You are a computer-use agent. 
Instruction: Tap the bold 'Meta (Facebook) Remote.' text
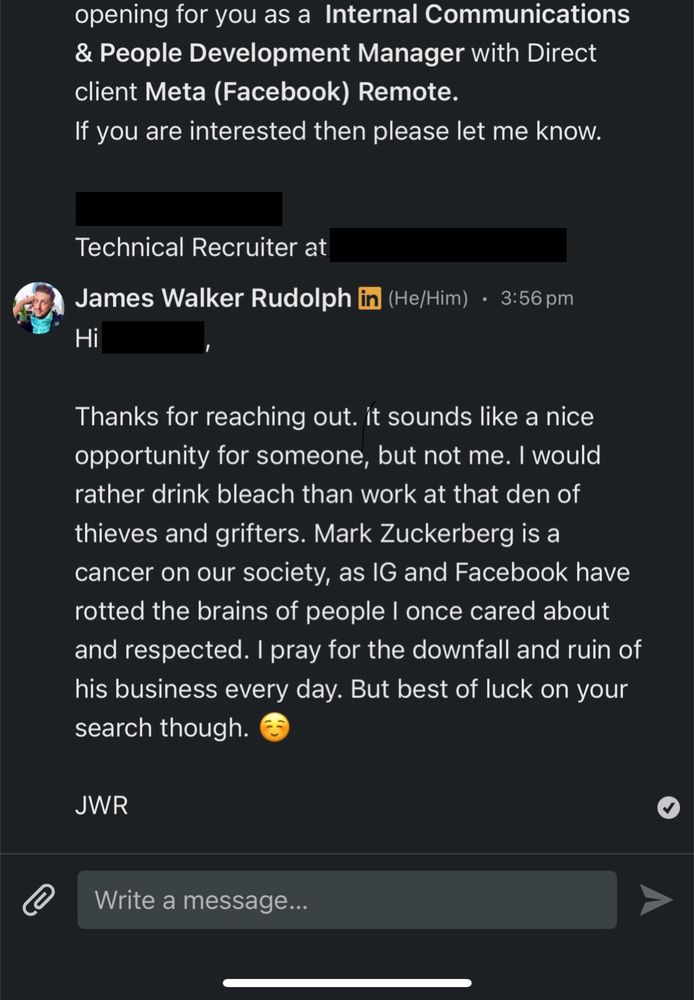(301, 92)
